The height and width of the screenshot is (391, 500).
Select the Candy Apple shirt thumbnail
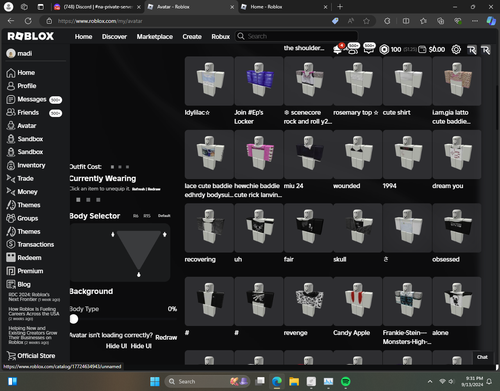pos(358,301)
